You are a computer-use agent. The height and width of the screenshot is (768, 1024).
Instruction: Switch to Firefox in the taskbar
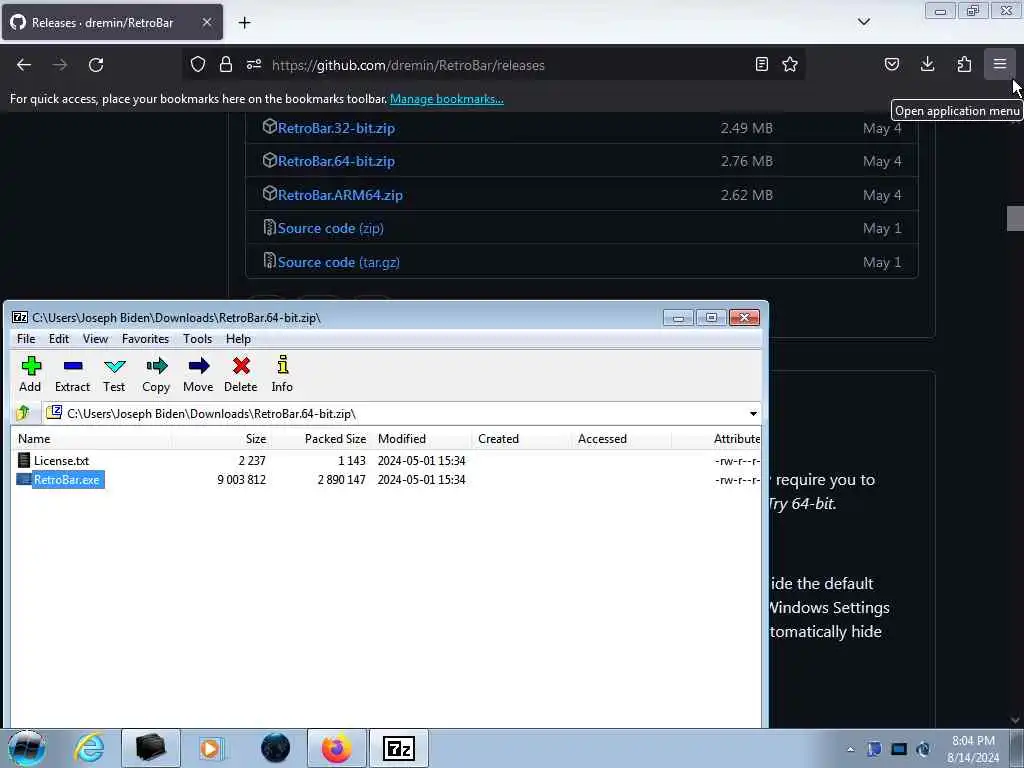tap(336, 748)
